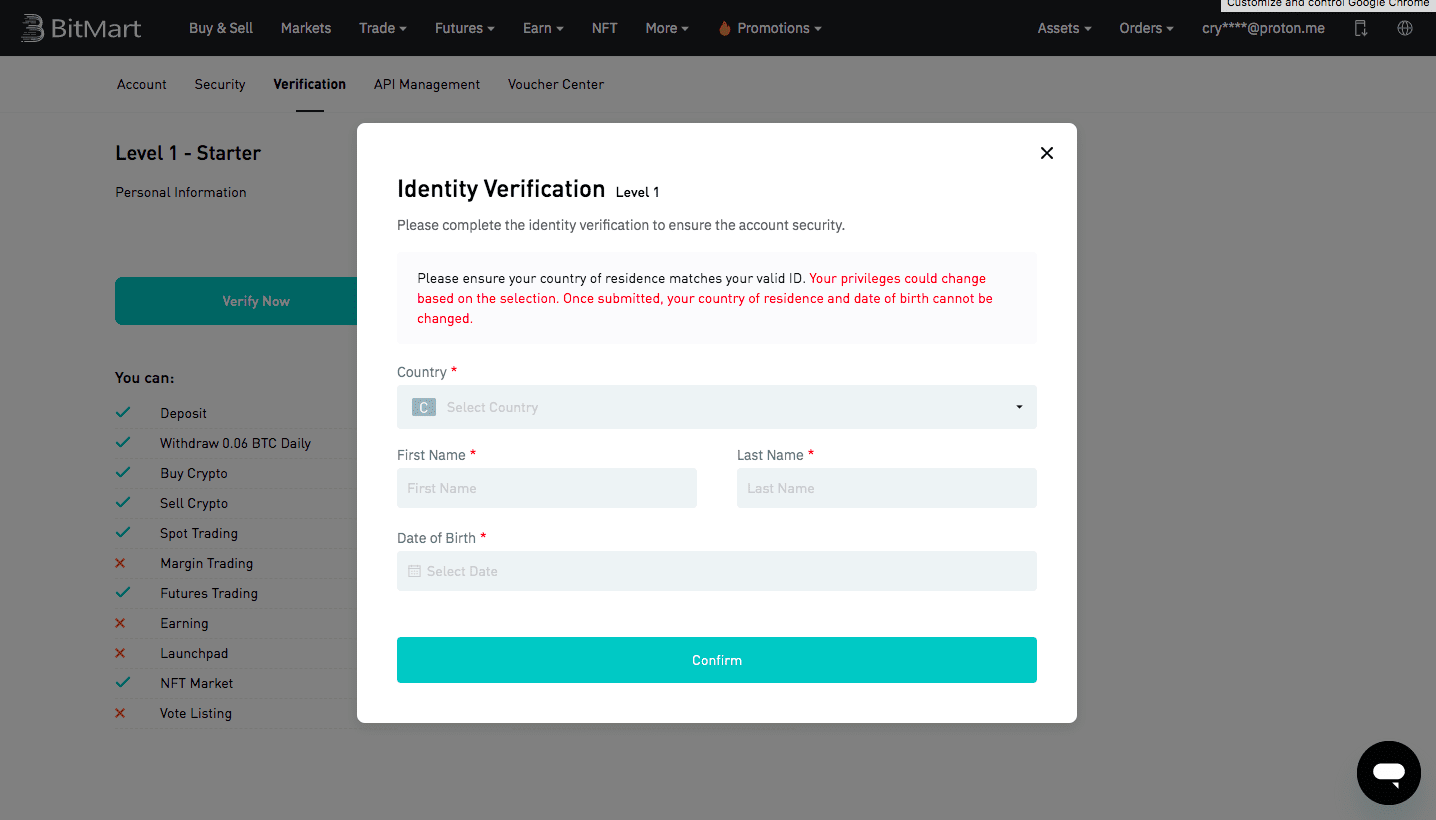The height and width of the screenshot is (820, 1436).
Task: Expand the Assets menu
Action: coord(1064,28)
